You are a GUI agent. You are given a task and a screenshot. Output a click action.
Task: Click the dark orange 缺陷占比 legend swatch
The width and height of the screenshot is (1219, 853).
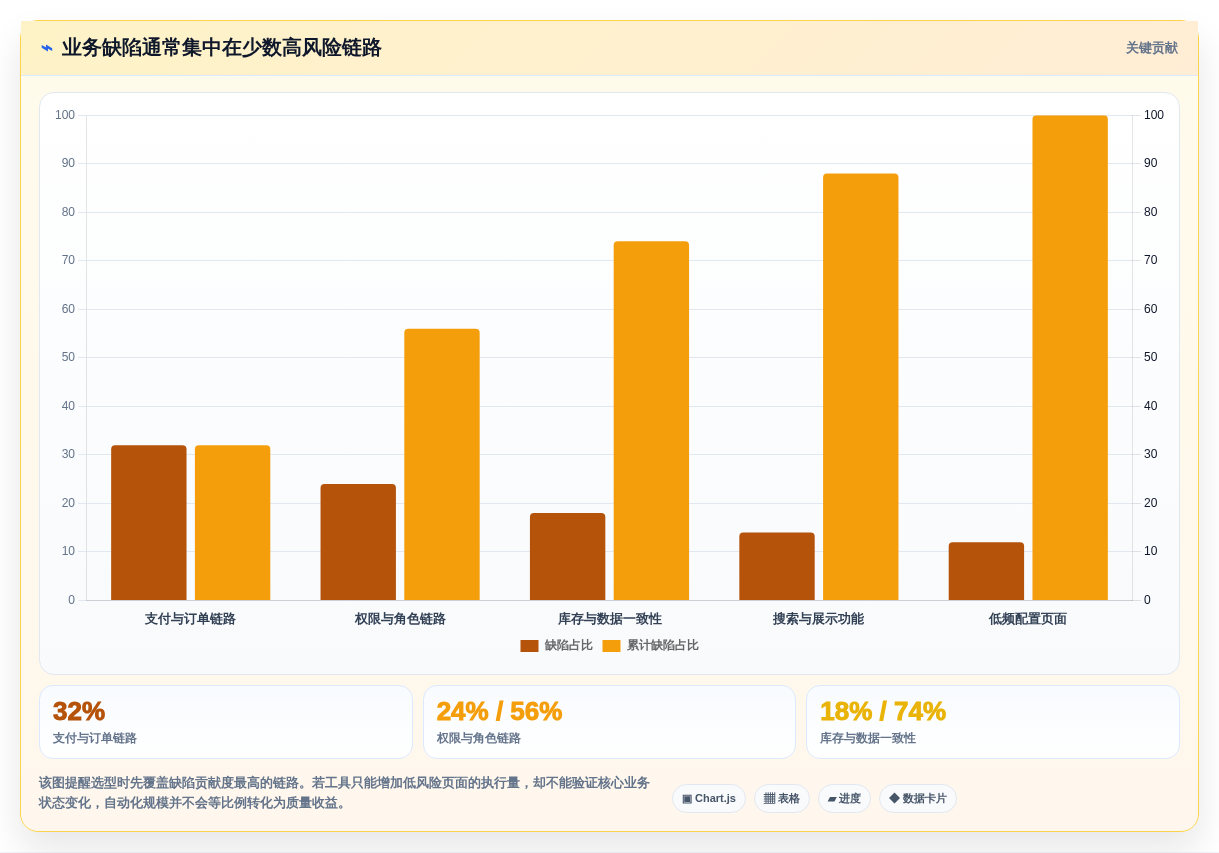coord(529,646)
